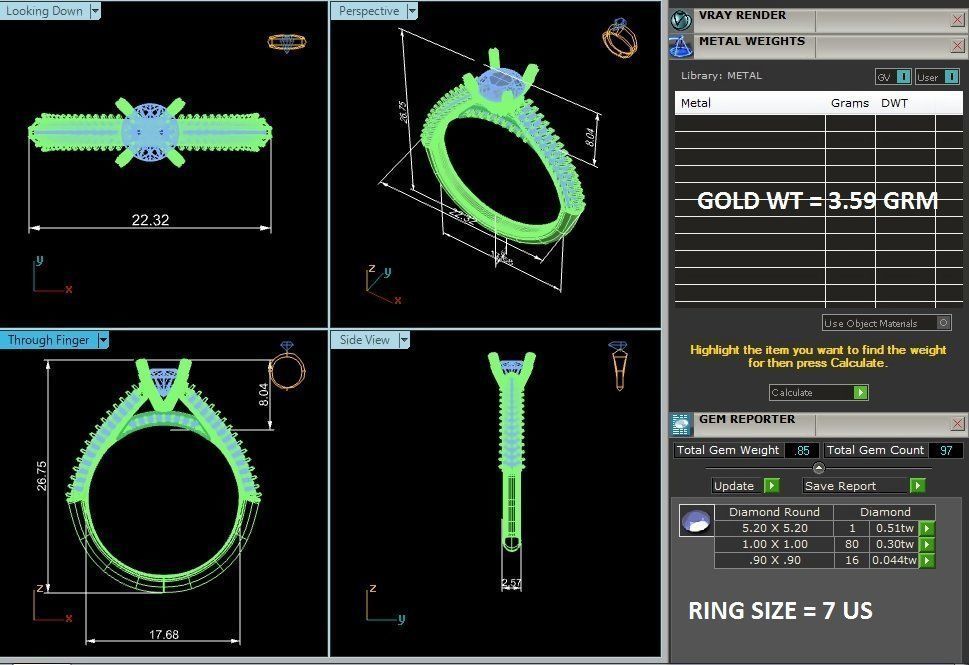
Task: Click the Grams column header
Action: click(x=850, y=103)
